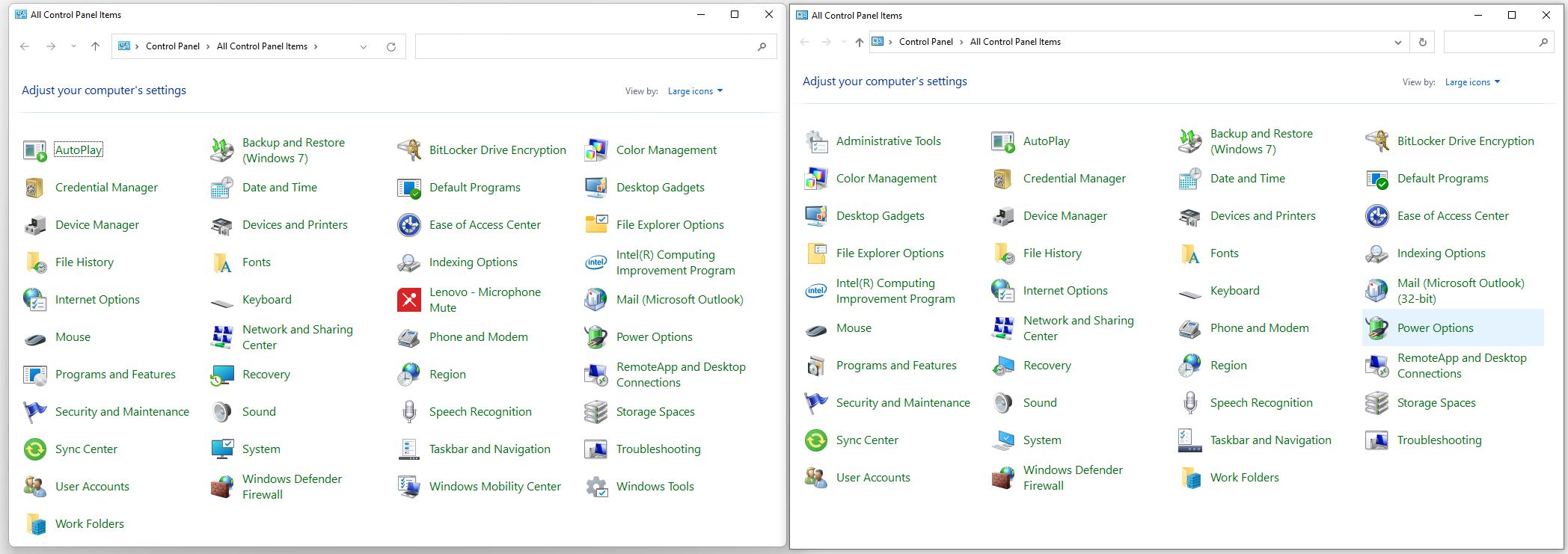1568x554 pixels.
Task: Click the up arrow in the right window
Action: (x=859, y=43)
